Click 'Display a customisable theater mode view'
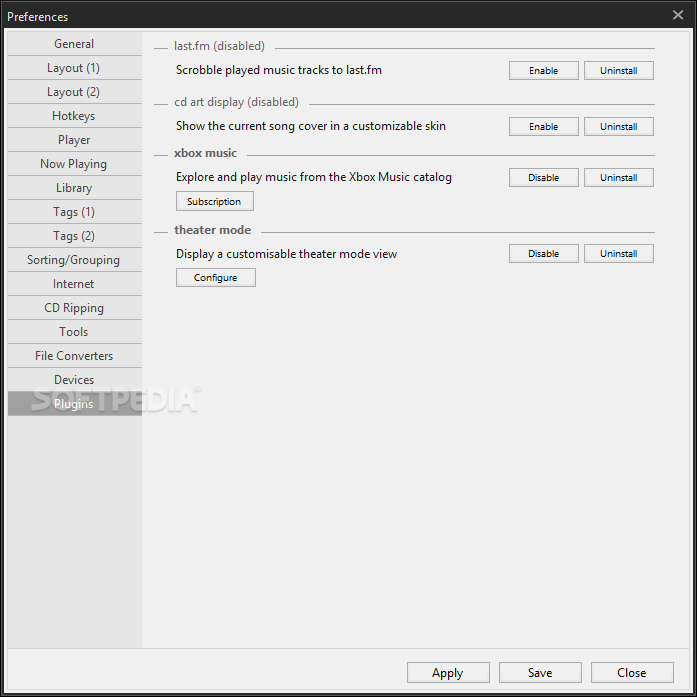The width and height of the screenshot is (697, 697). coord(286,254)
